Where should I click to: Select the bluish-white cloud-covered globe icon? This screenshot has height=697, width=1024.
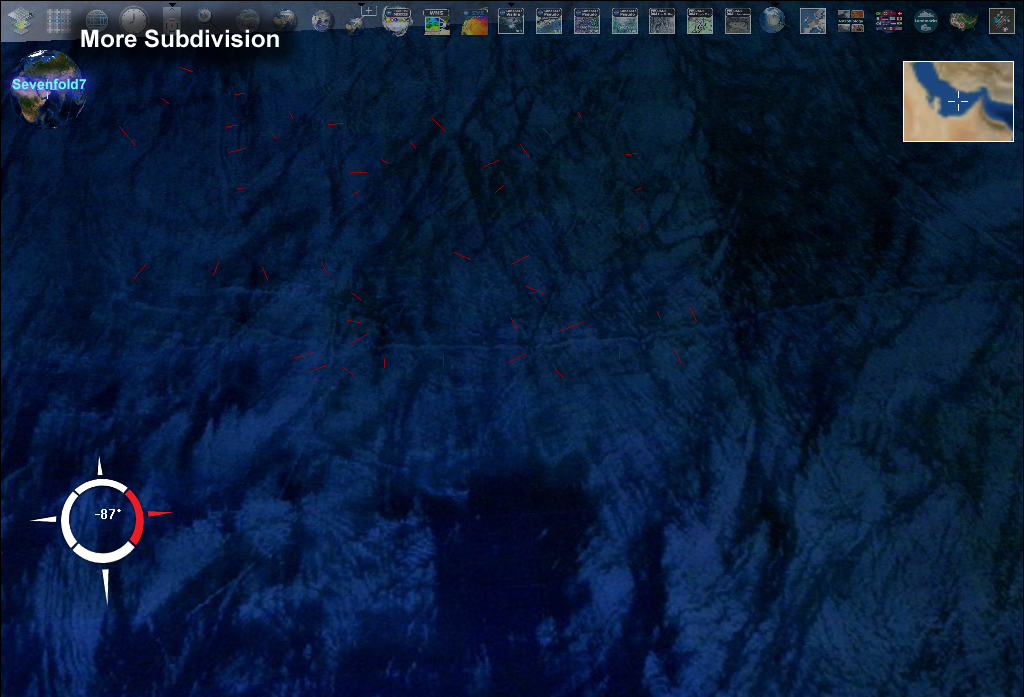pos(323,21)
